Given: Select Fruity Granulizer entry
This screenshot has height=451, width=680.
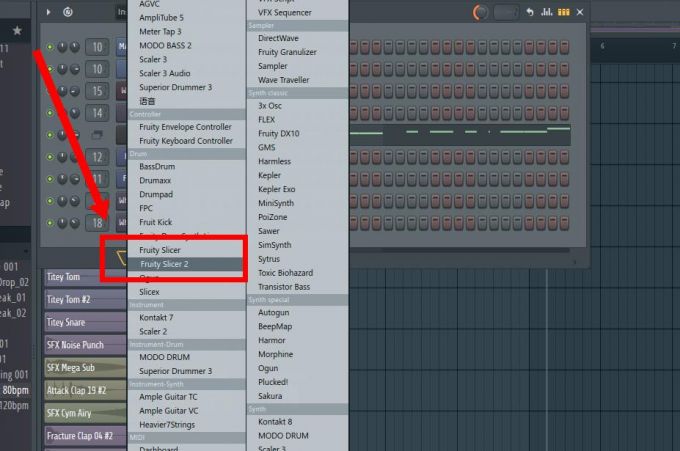Looking at the screenshot, I should [287, 52].
